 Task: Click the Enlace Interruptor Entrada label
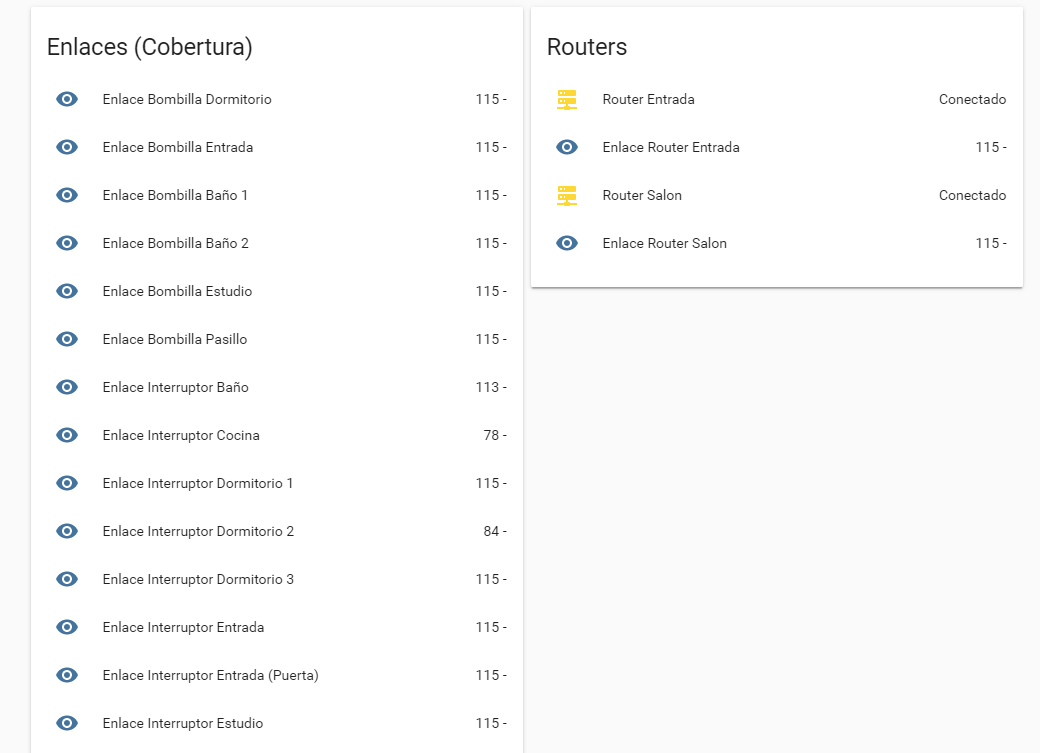click(183, 627)
